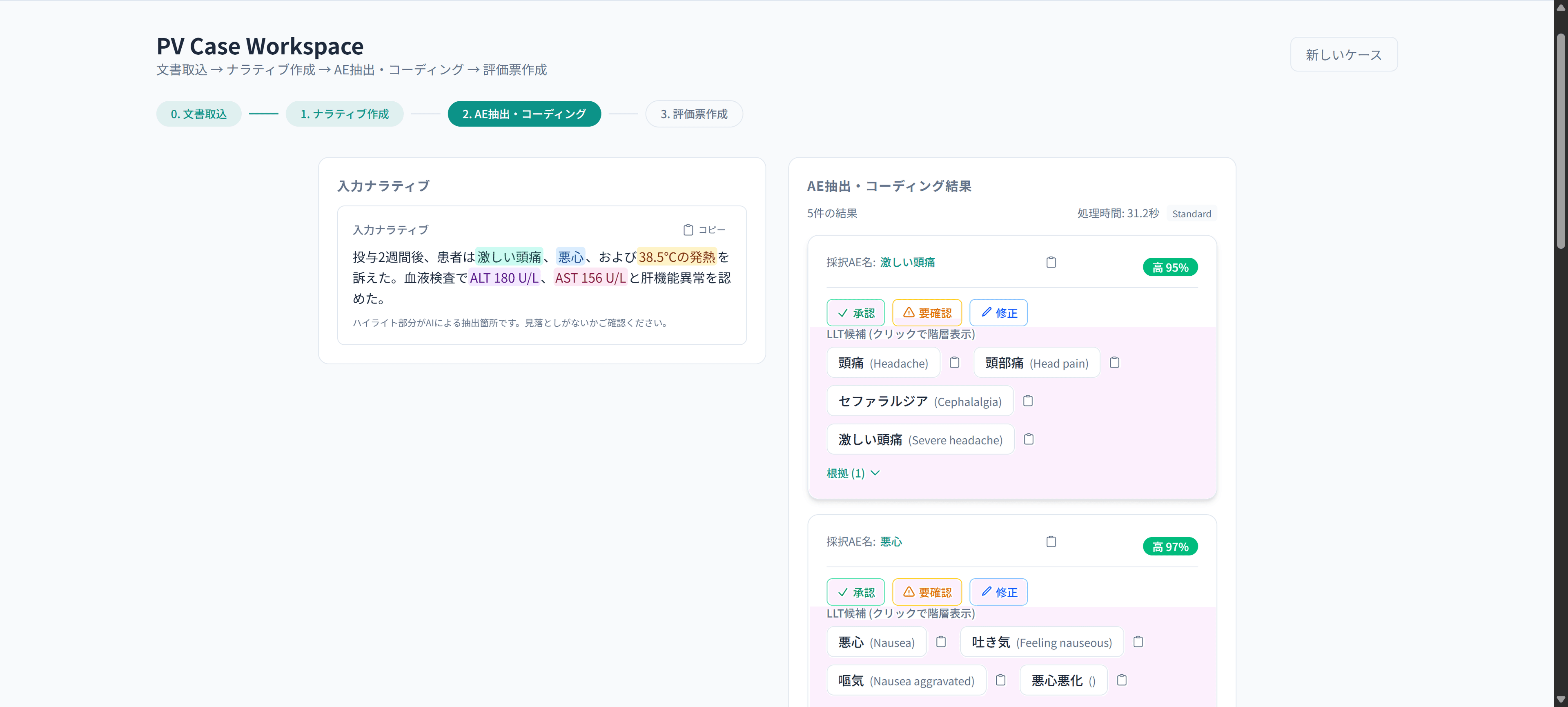
Task: Copy the 悪心悪化 LLT candidate
Action: (1122, 680)
